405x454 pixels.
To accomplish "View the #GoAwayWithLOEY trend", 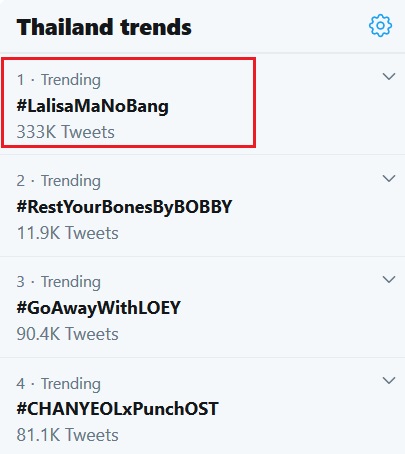I will point(99,308).
